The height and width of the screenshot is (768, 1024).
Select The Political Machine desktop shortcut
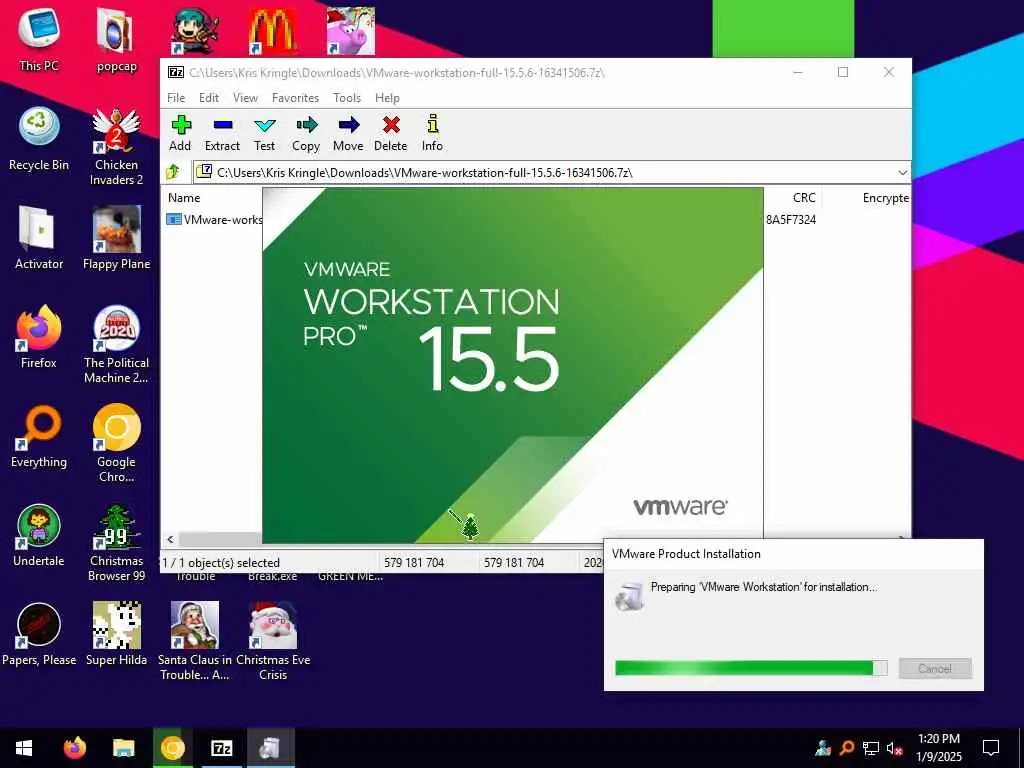116,344
